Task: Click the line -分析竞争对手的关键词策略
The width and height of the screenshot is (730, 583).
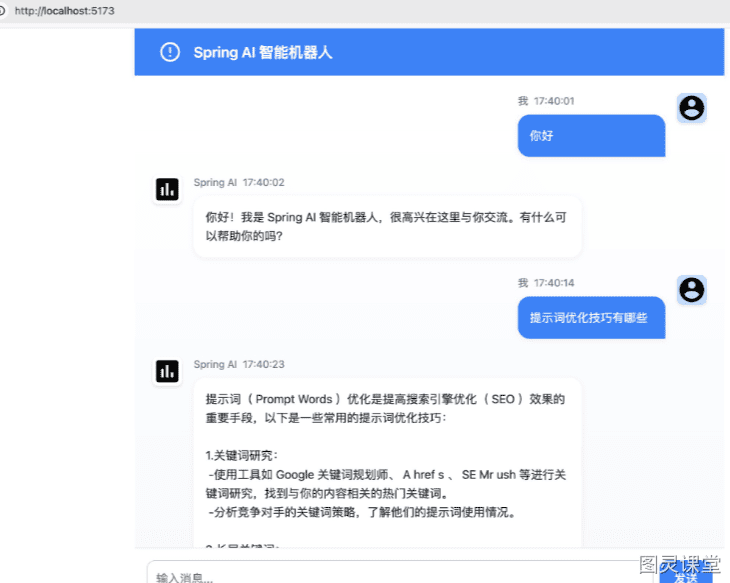Action: [362, 512]
